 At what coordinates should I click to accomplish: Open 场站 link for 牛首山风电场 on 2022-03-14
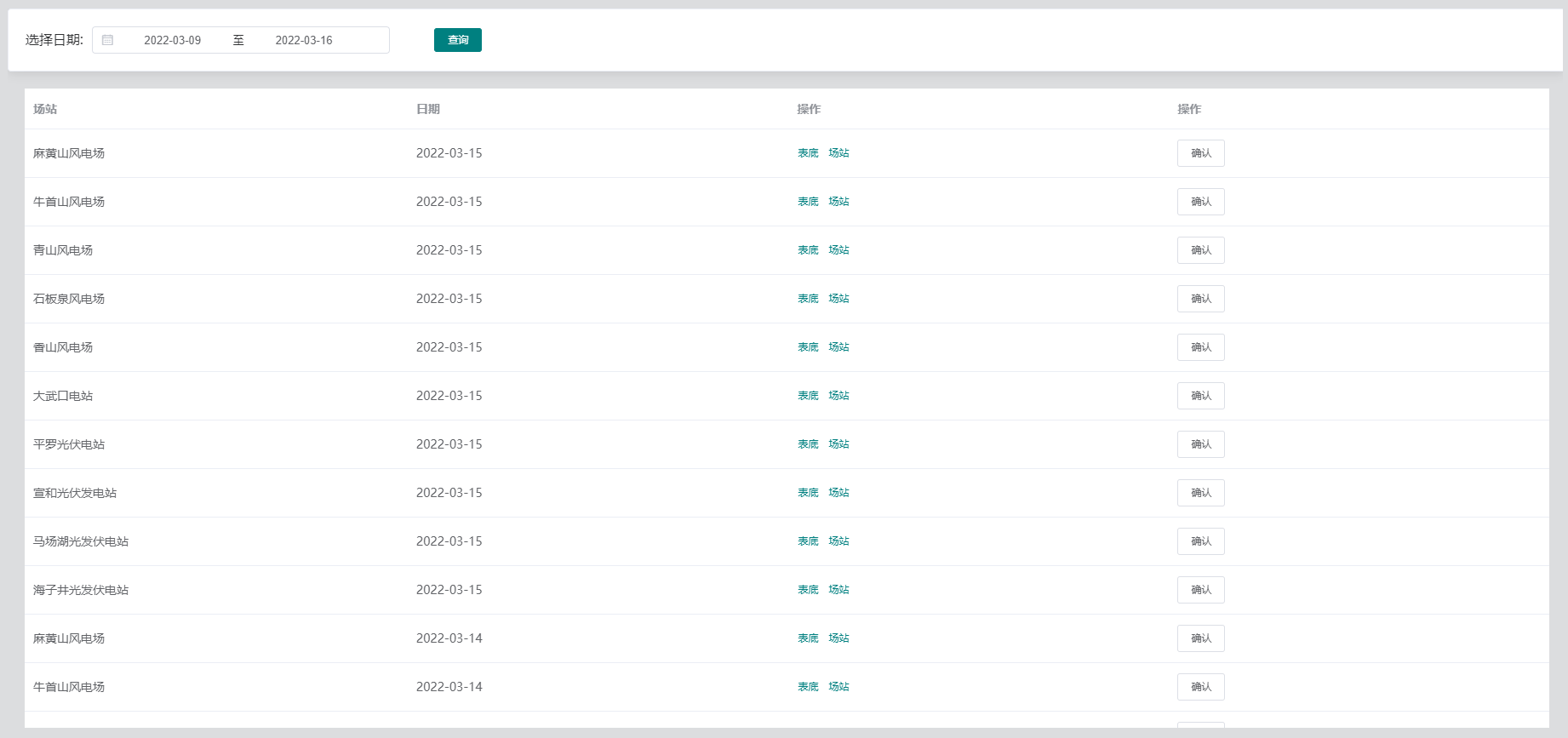(838, 687)
